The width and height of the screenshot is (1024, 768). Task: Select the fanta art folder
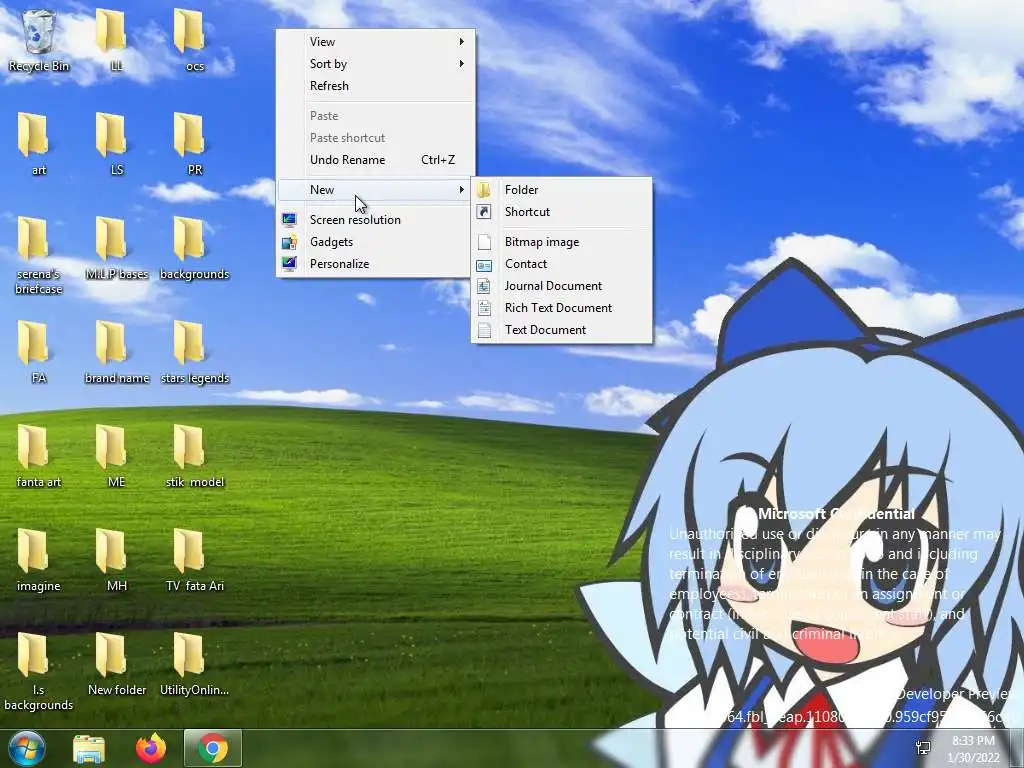point(39,456)
